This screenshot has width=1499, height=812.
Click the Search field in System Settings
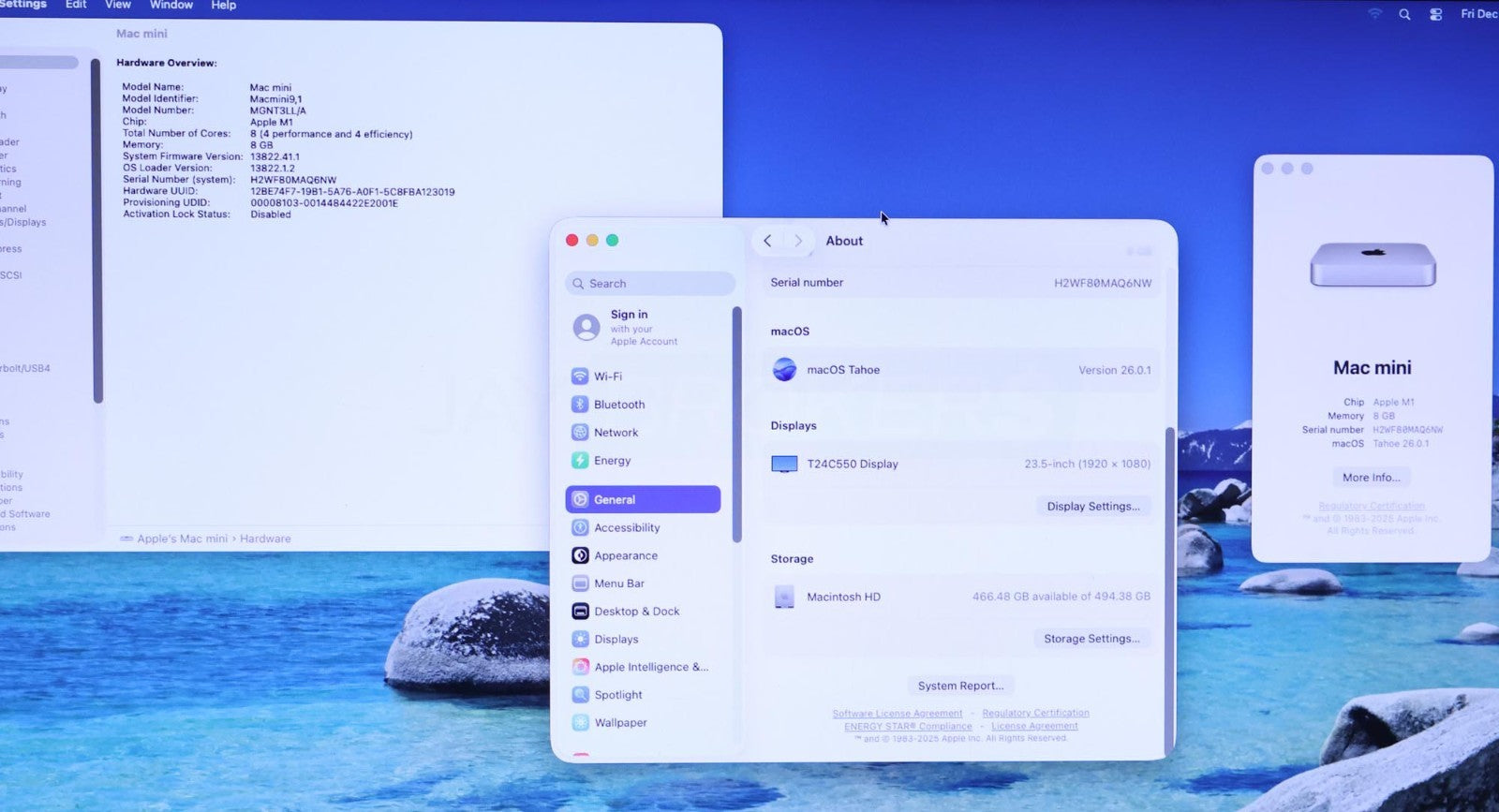click(x=651, y=284)
